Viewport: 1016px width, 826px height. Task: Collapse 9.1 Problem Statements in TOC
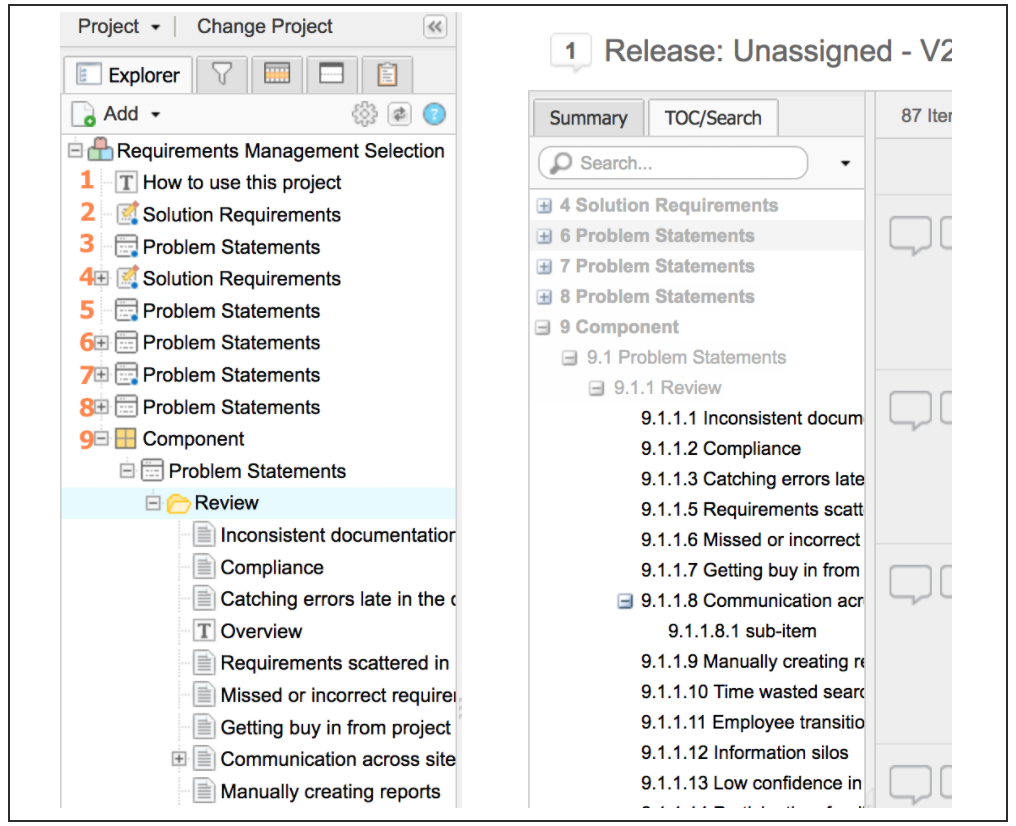(x=570, y=358)
